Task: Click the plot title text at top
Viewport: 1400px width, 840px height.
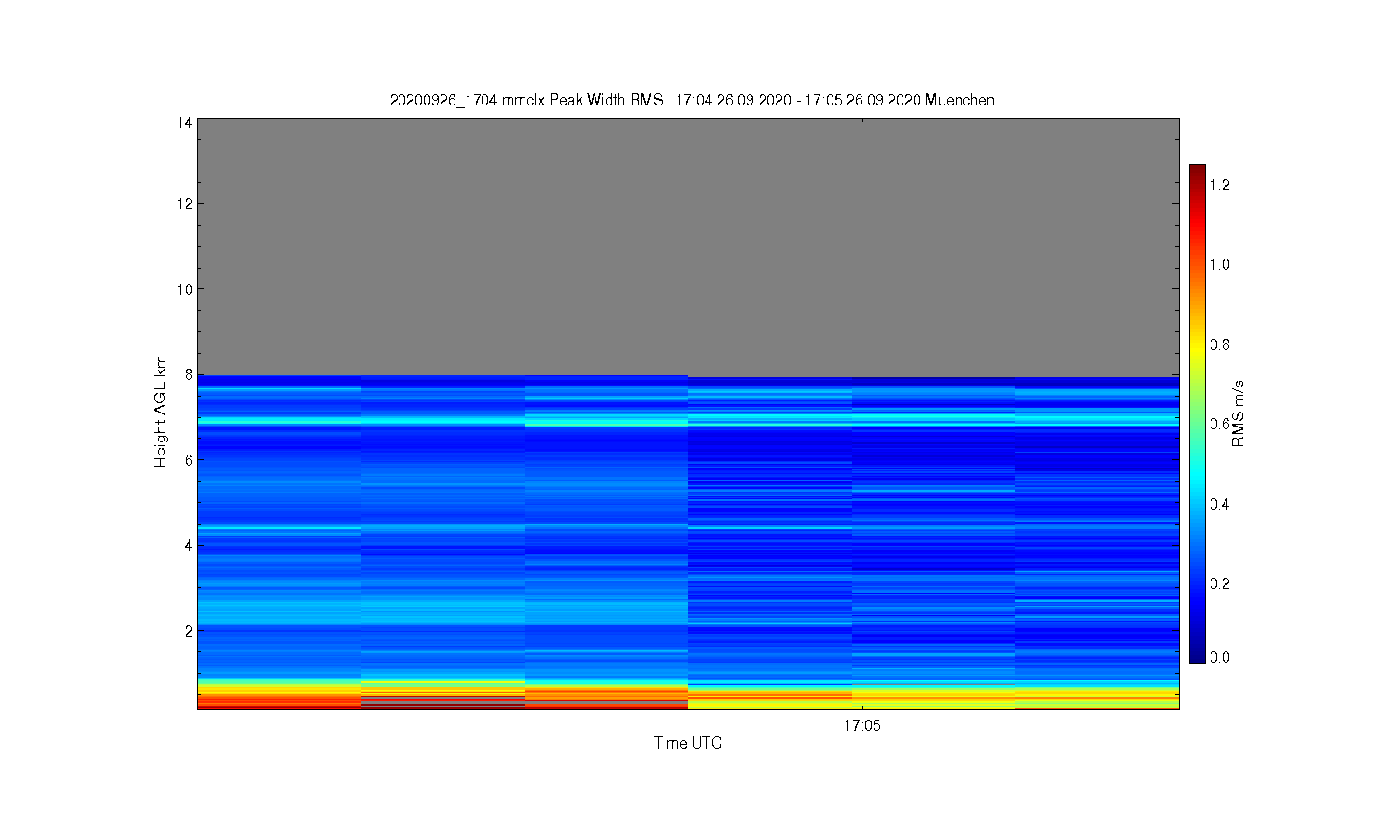Action: (x=692, y=100)
